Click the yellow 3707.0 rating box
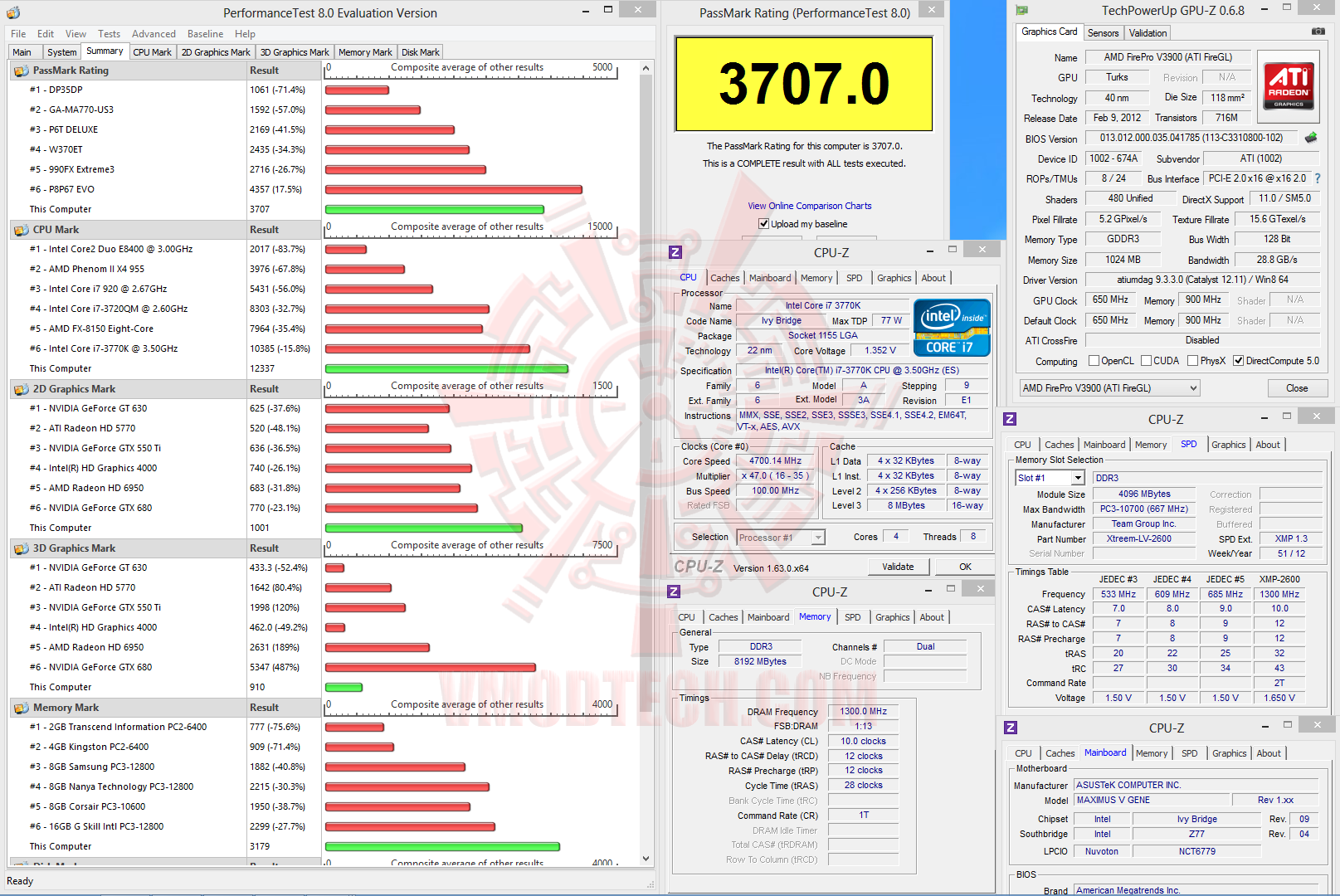Image resolution: width=1340 pixels, height=896 pixels. tap(804, 84)
